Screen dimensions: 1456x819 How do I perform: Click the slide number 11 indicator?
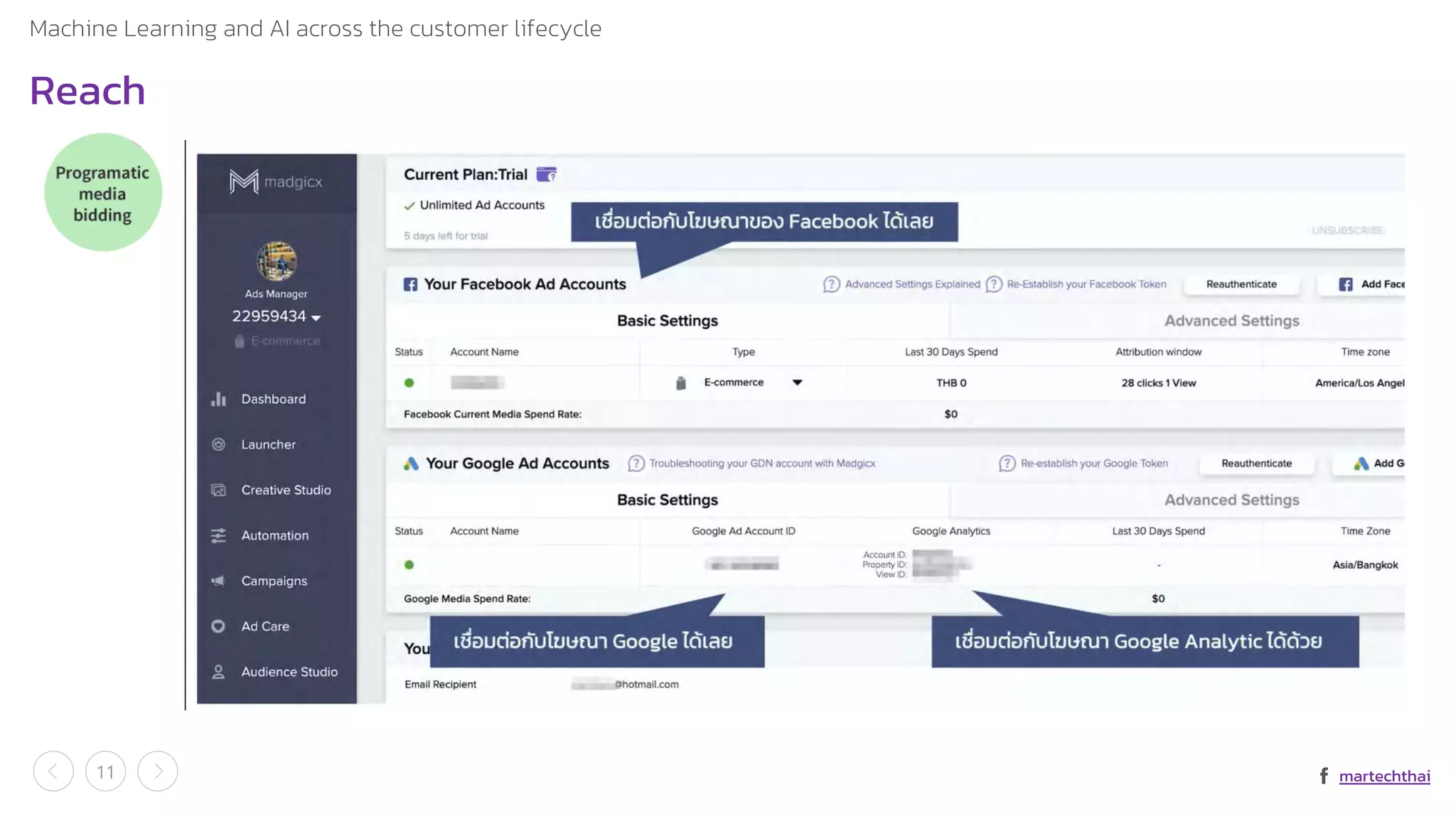105,771
